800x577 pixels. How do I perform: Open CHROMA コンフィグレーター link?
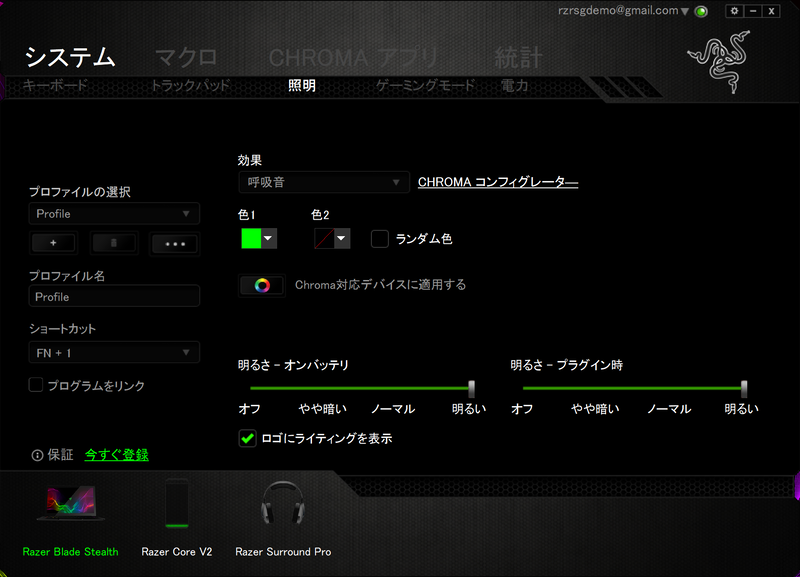point(498,182)
